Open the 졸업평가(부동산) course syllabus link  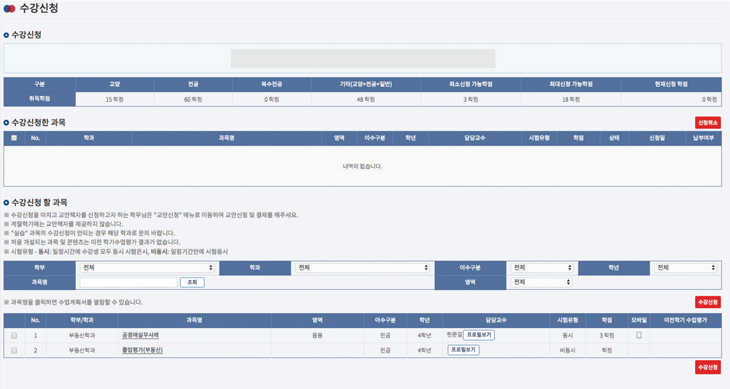[x=142, y=350]
